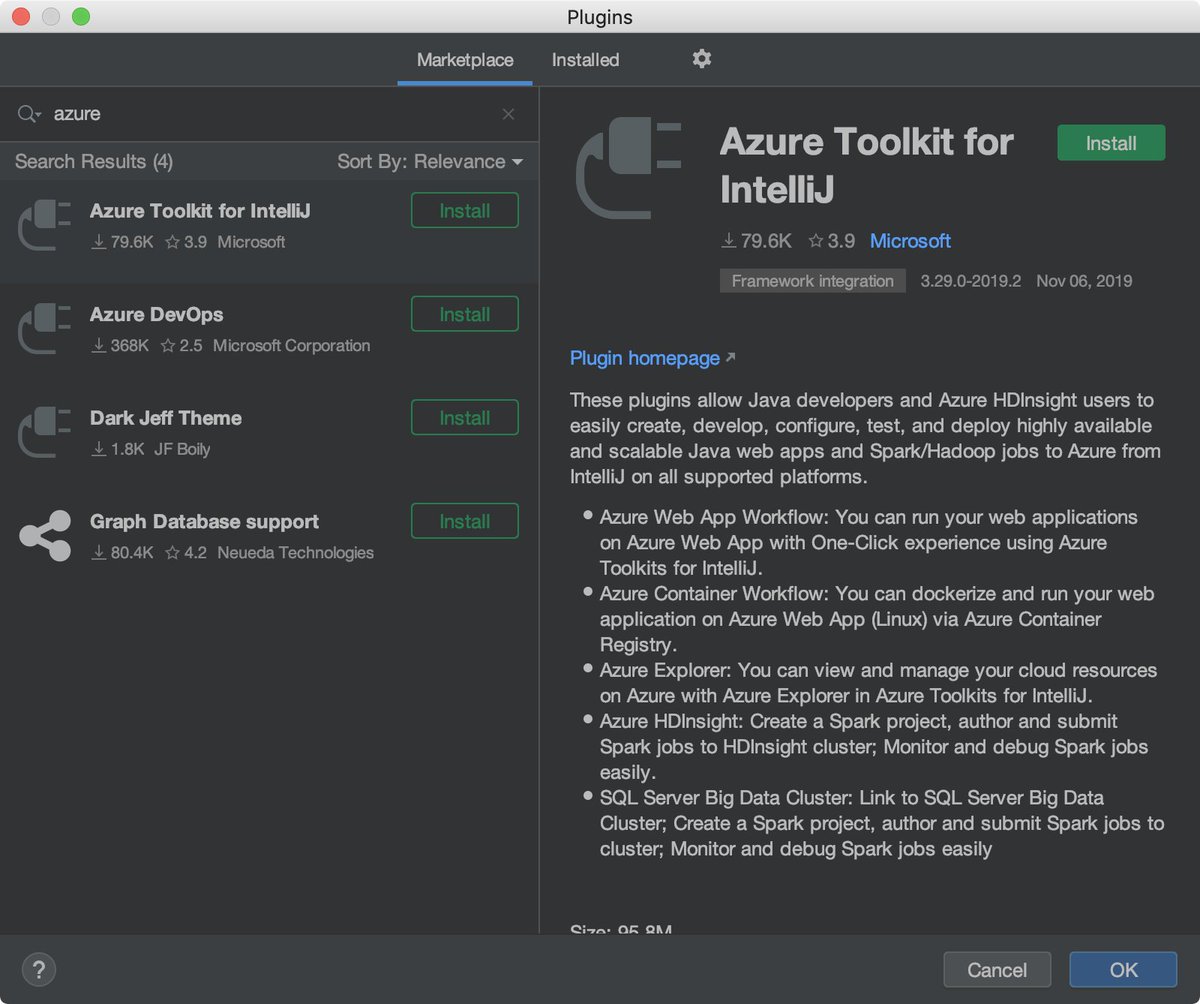Open the help question mark button

coord(39,969)
